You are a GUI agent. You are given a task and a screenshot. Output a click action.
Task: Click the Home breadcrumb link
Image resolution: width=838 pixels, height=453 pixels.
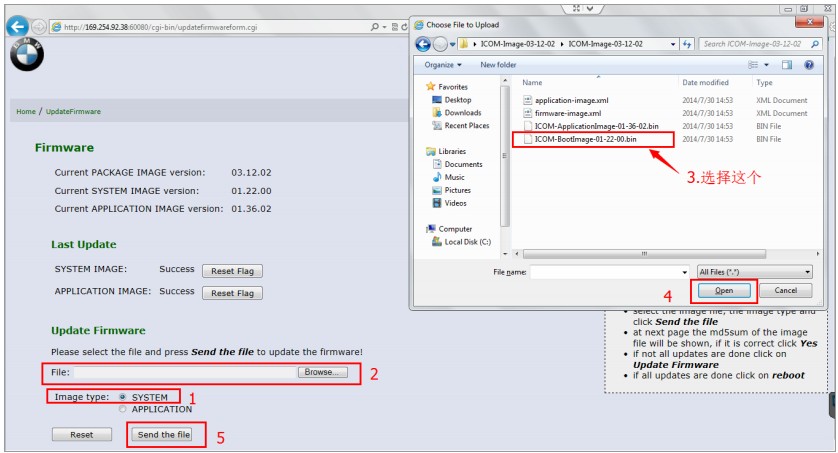tap(26, 111)
